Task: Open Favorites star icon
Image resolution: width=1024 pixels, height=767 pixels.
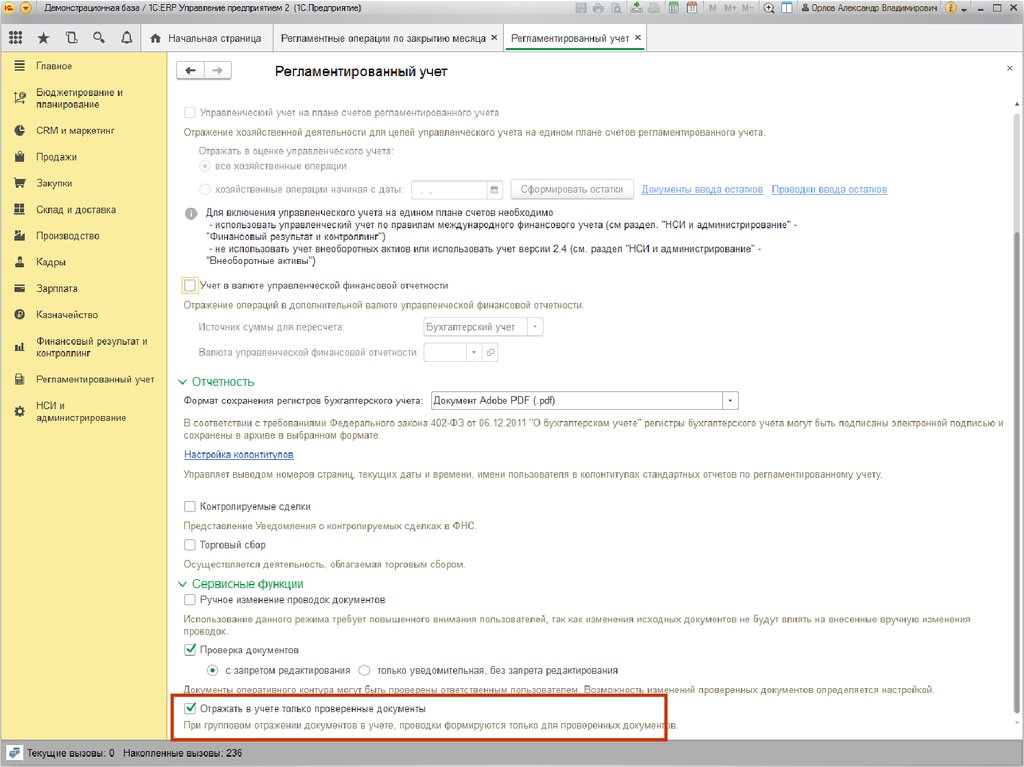Action: point(43,38)
